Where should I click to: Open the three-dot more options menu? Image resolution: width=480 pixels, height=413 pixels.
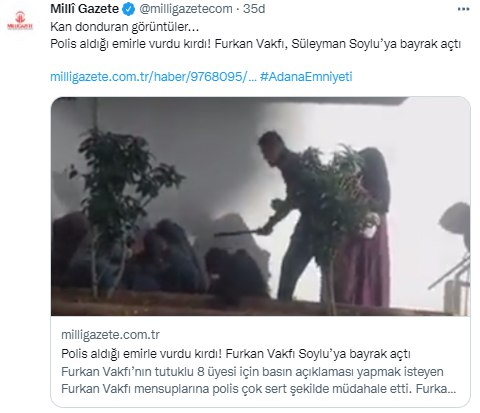[x=463, y=9]
